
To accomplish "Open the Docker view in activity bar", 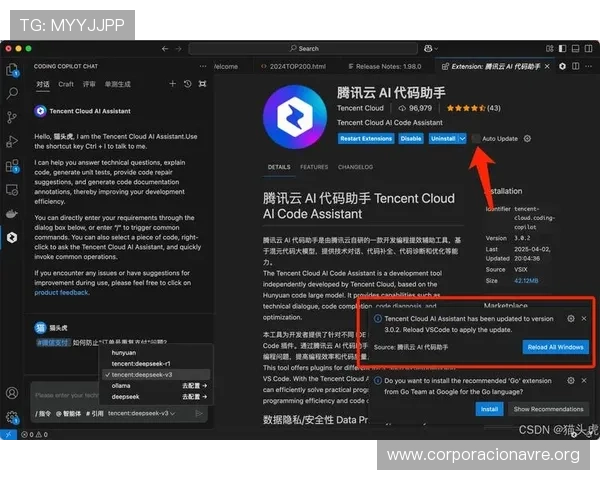I will pyautogui.click(x=12, y=214).
